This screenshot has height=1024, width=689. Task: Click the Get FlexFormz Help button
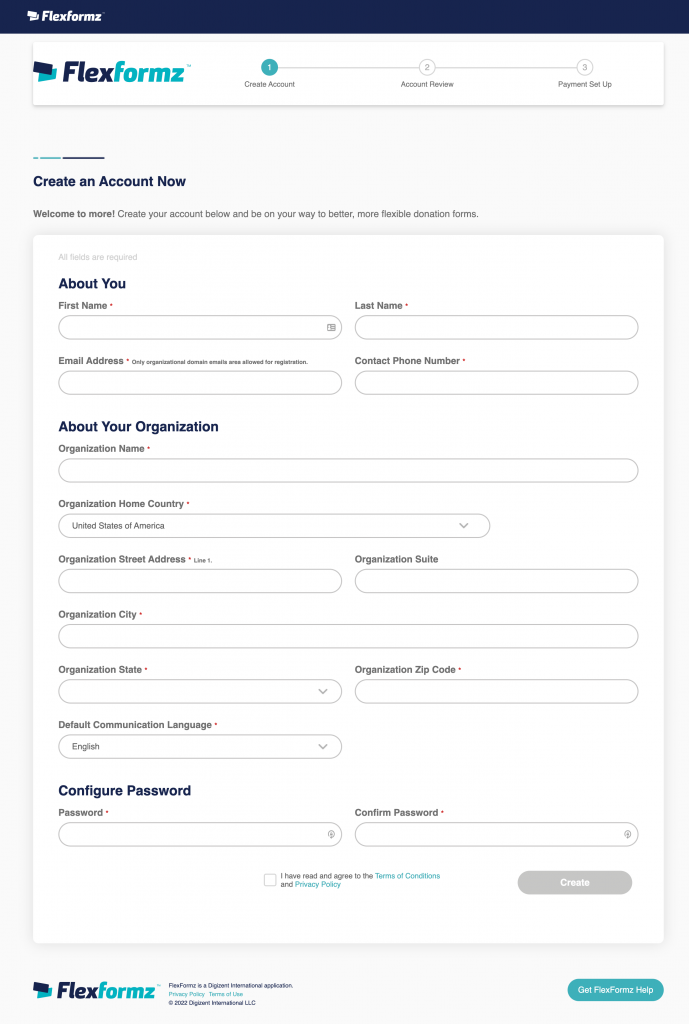point(614,989)
